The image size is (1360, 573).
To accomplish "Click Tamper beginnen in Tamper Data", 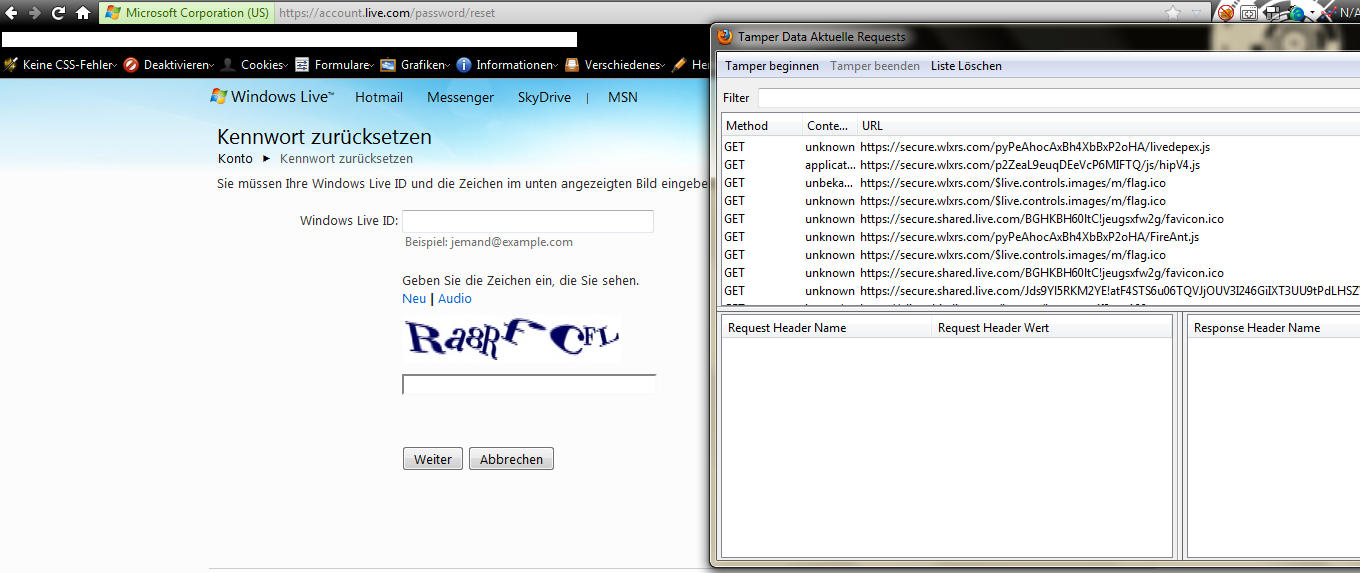I will pos(771,66).
